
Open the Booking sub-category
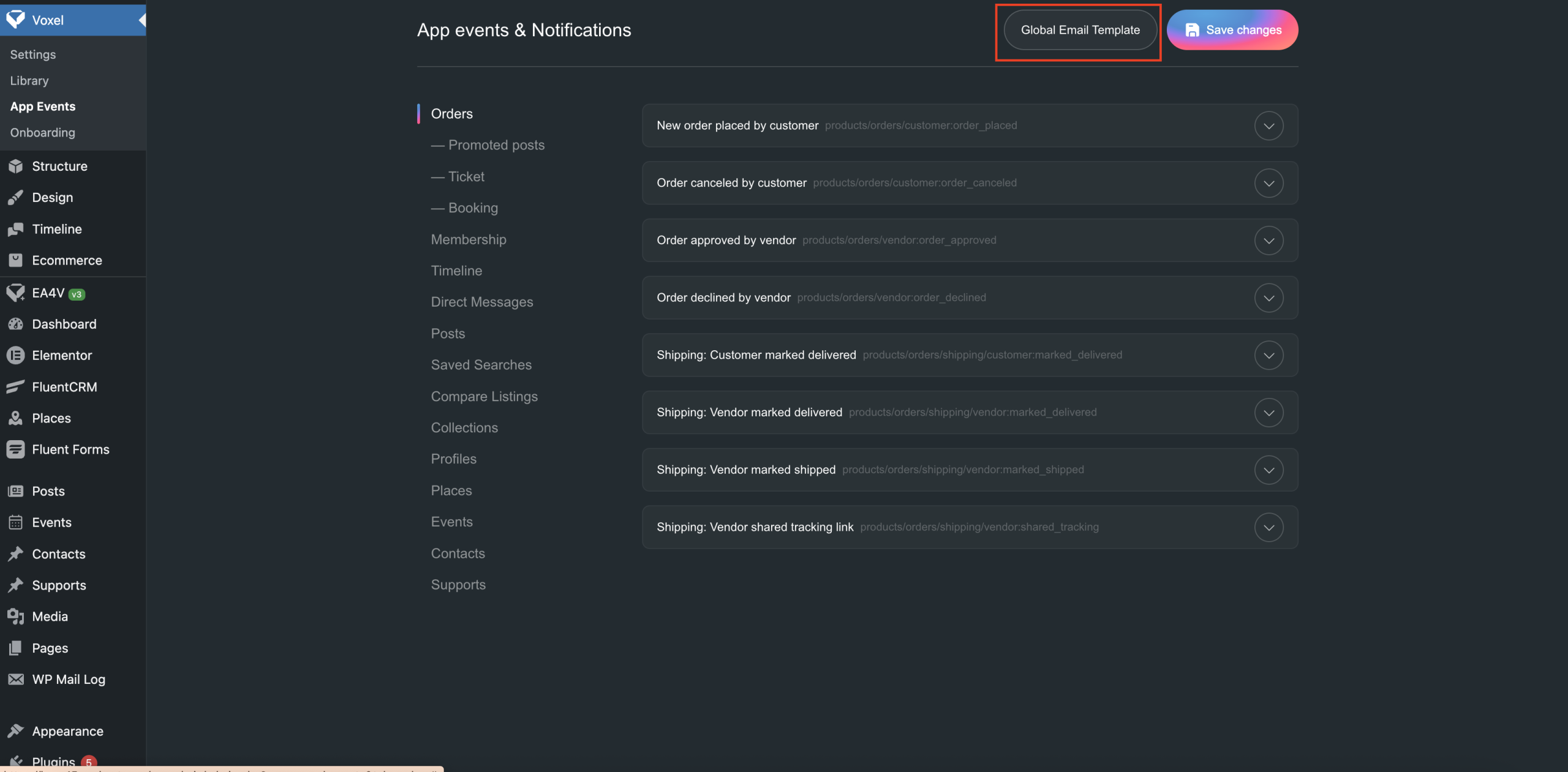pos(473,208)
